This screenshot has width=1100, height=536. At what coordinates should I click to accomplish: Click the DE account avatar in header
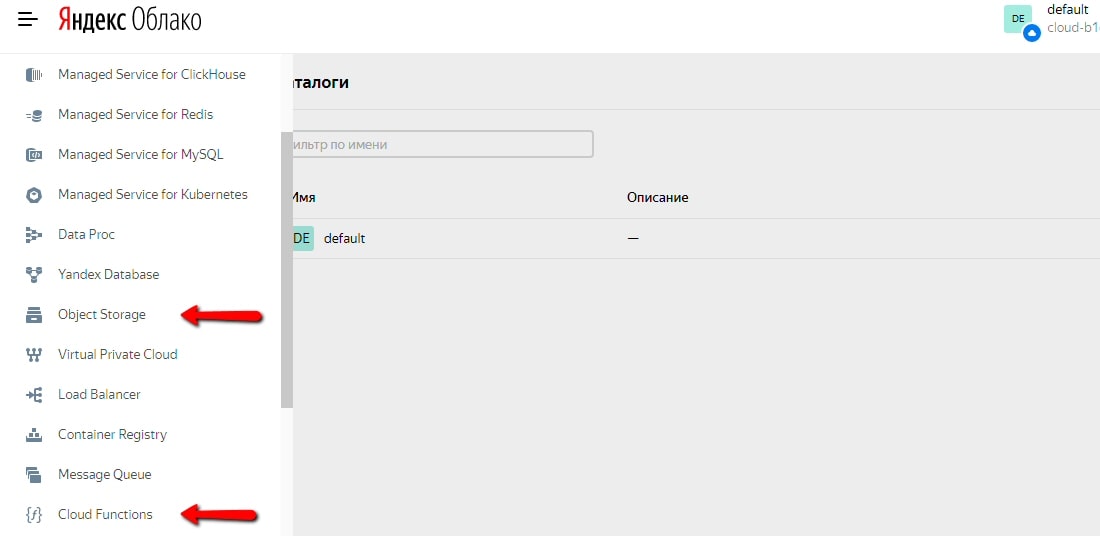(x=1018, y=19)
